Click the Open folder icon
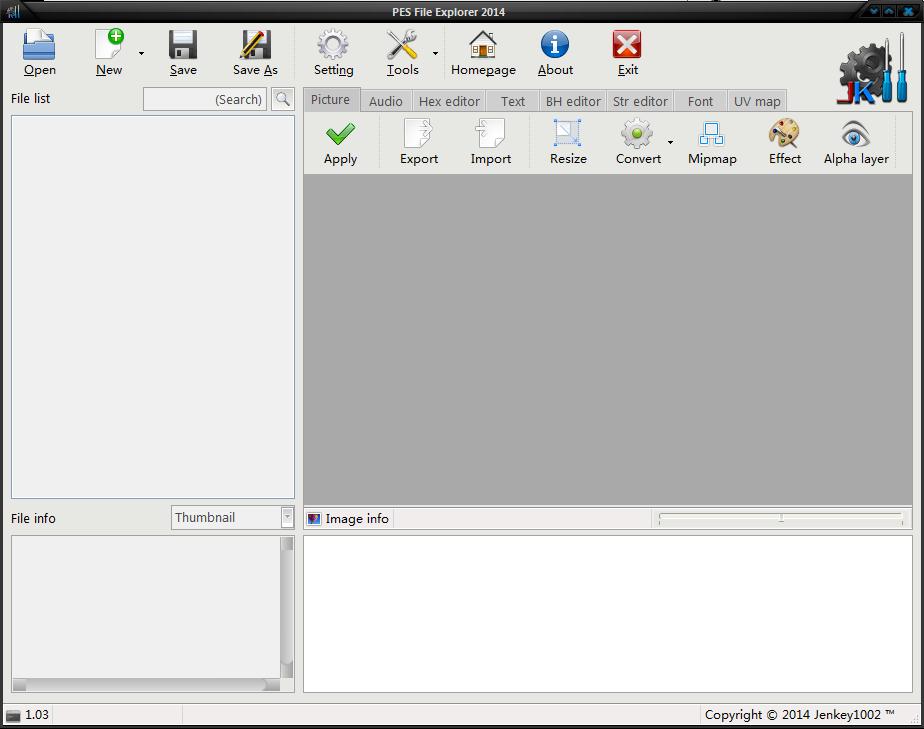Viewport: 924px width, 729px height. (39, 45)
